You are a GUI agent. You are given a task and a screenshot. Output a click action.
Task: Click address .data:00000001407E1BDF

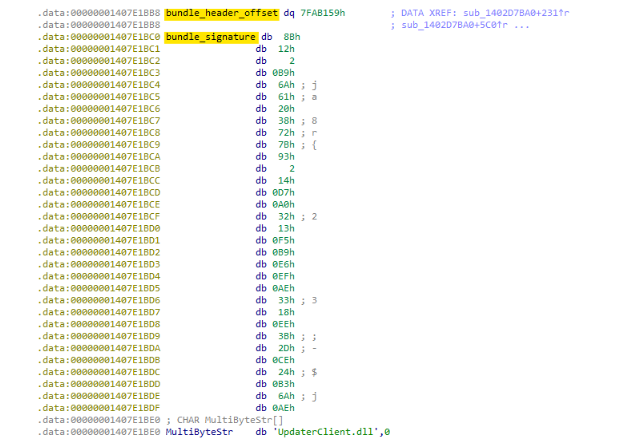99,407
